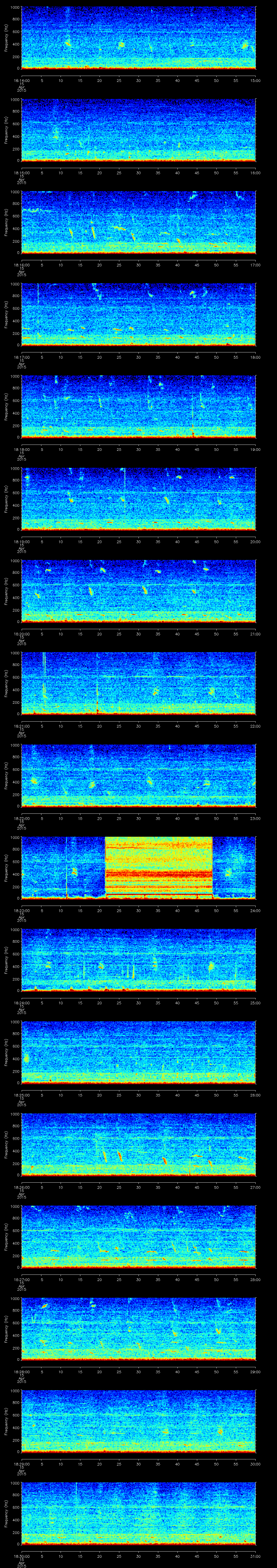The height and width of the screenshot is (1568, 277).
Task: Click the 26:00 end time label
Action: [256, 1095]
